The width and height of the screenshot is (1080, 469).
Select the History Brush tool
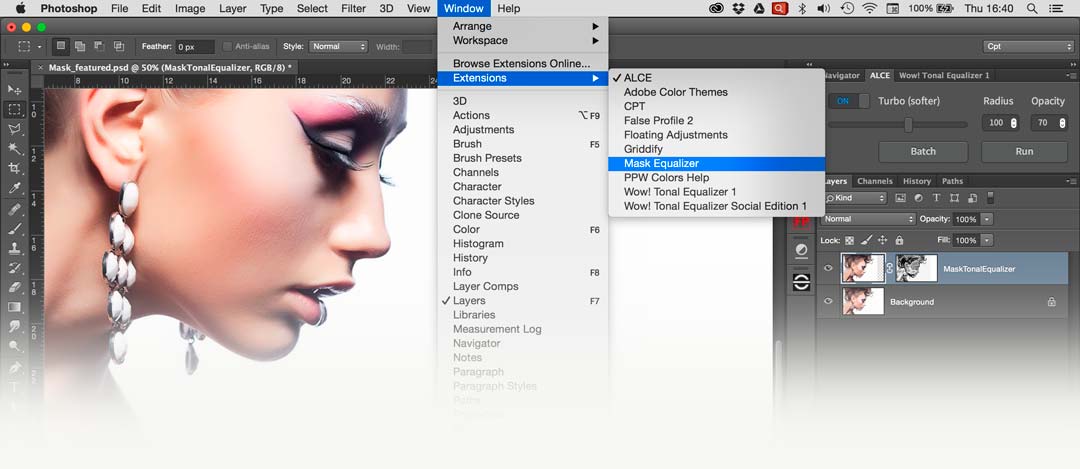pos(14,268)
